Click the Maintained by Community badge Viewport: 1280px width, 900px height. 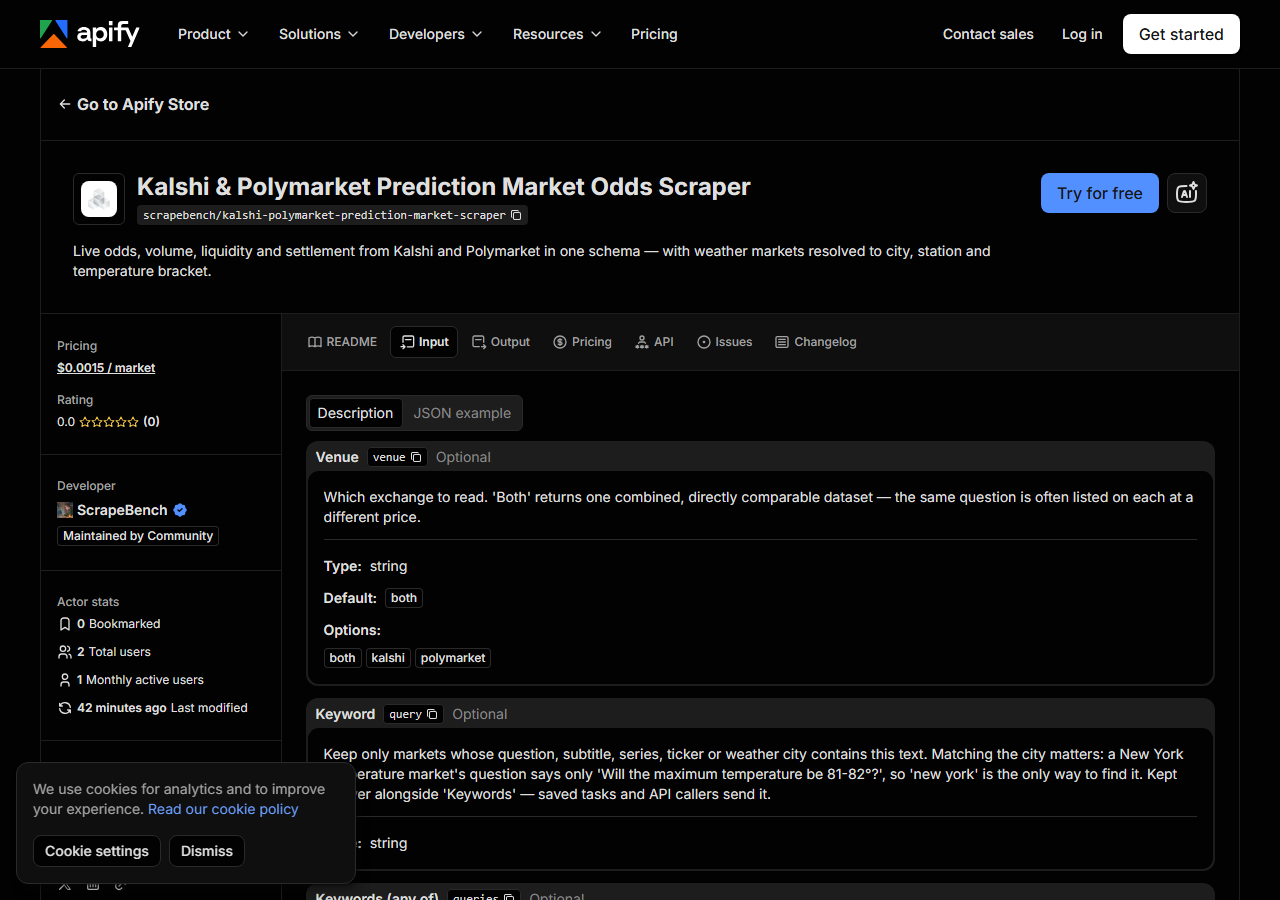click(138, 536)
